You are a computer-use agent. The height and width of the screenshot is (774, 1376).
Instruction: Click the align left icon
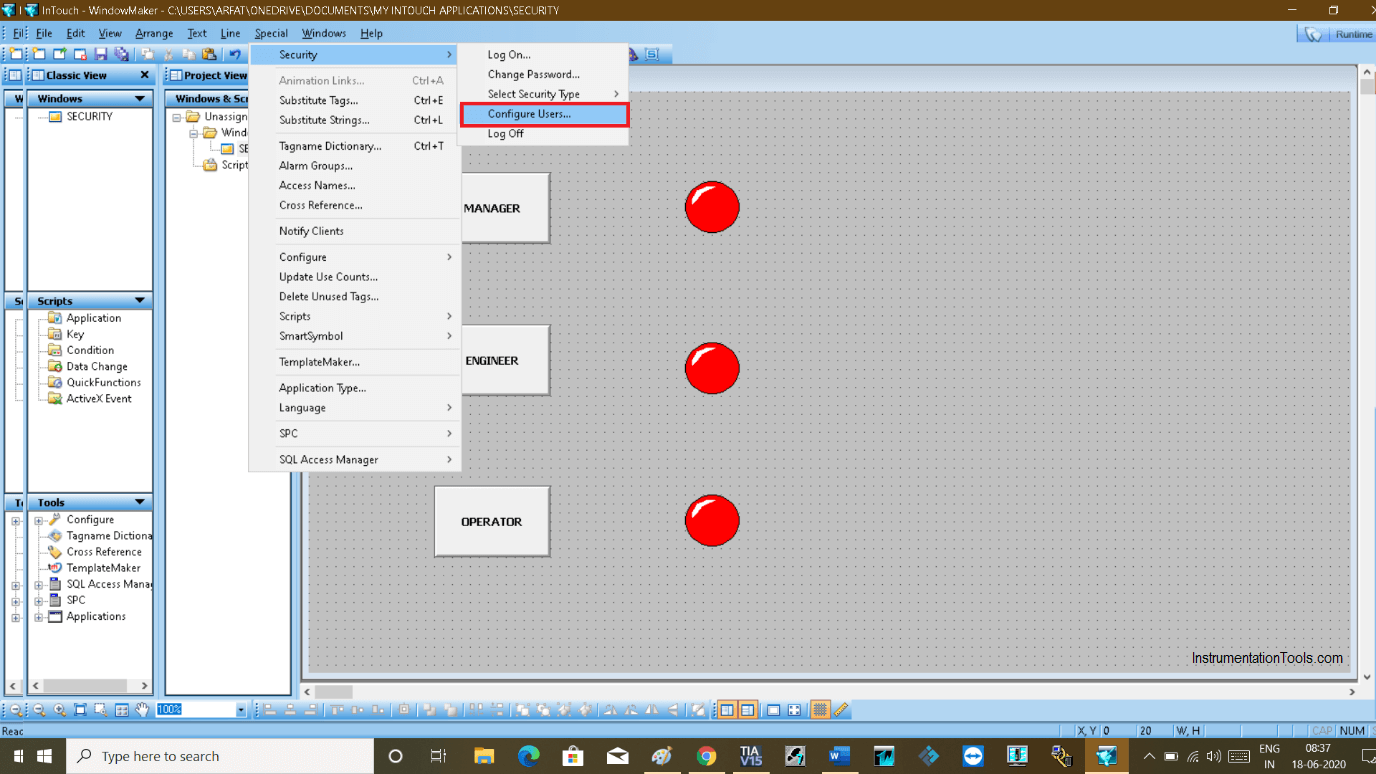(270, 710)
